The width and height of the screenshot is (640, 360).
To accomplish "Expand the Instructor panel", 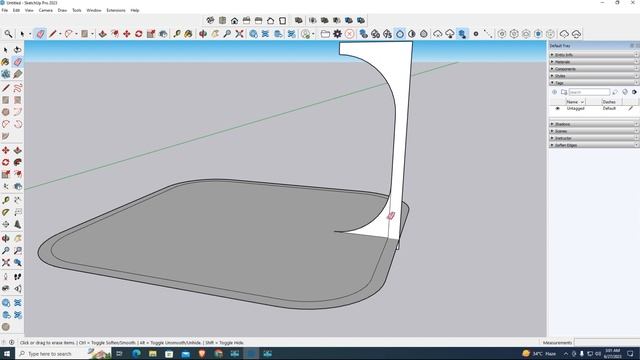I will coord(594,138).
